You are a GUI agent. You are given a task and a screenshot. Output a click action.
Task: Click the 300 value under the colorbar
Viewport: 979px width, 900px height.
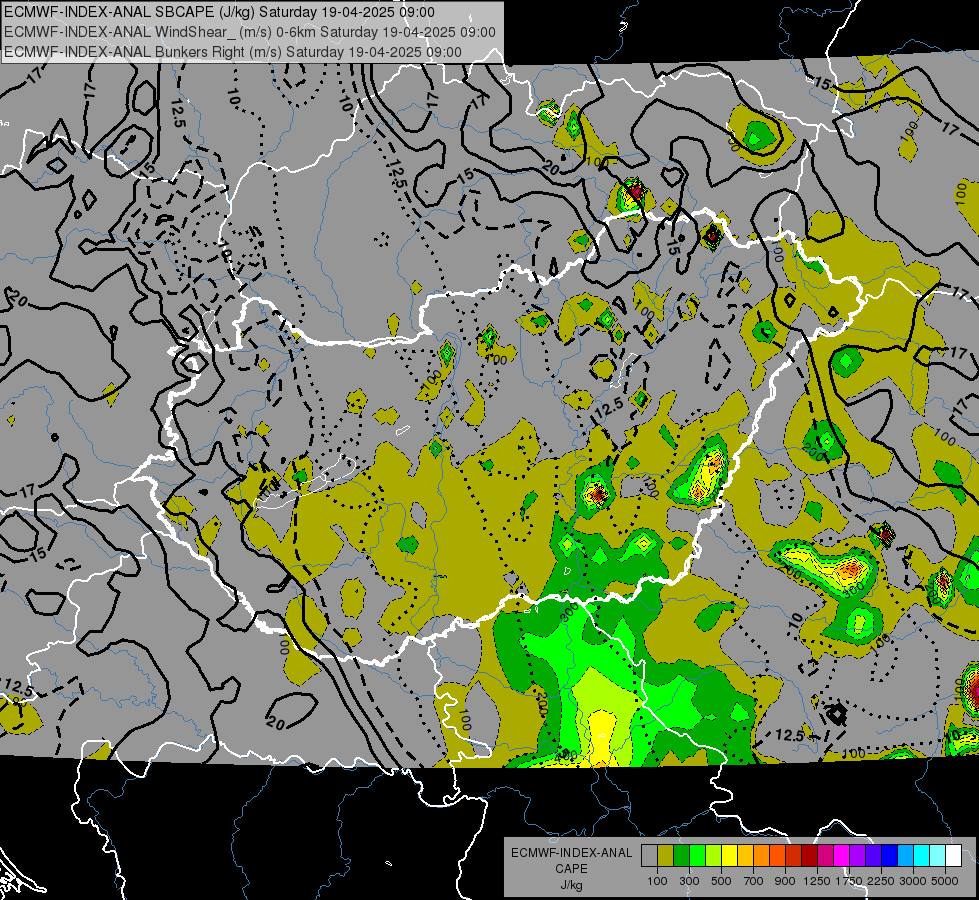(x=689, y=881)
